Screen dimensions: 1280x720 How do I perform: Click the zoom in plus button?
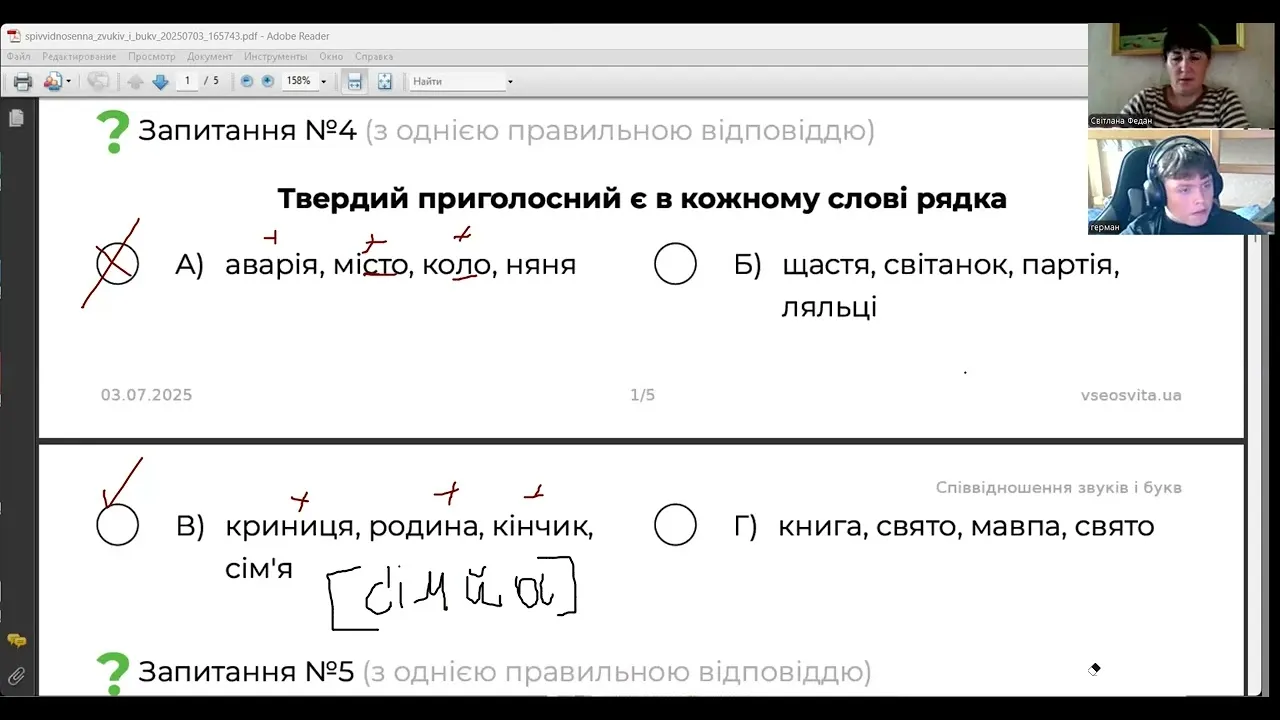[x=268, y=81]
